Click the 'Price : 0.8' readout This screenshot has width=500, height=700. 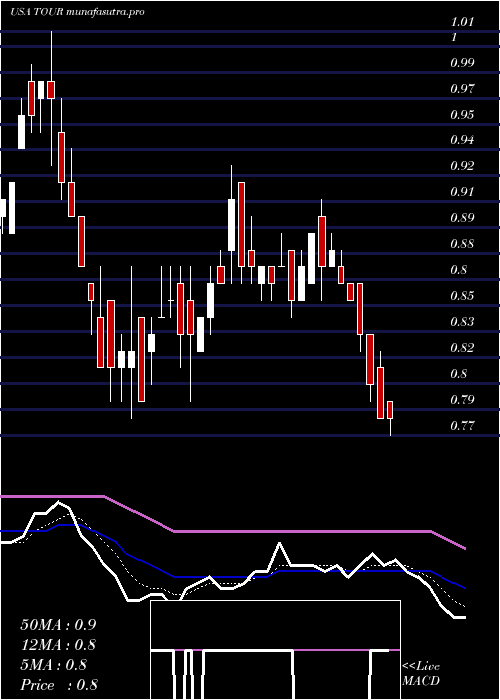(x=59, y=685)
